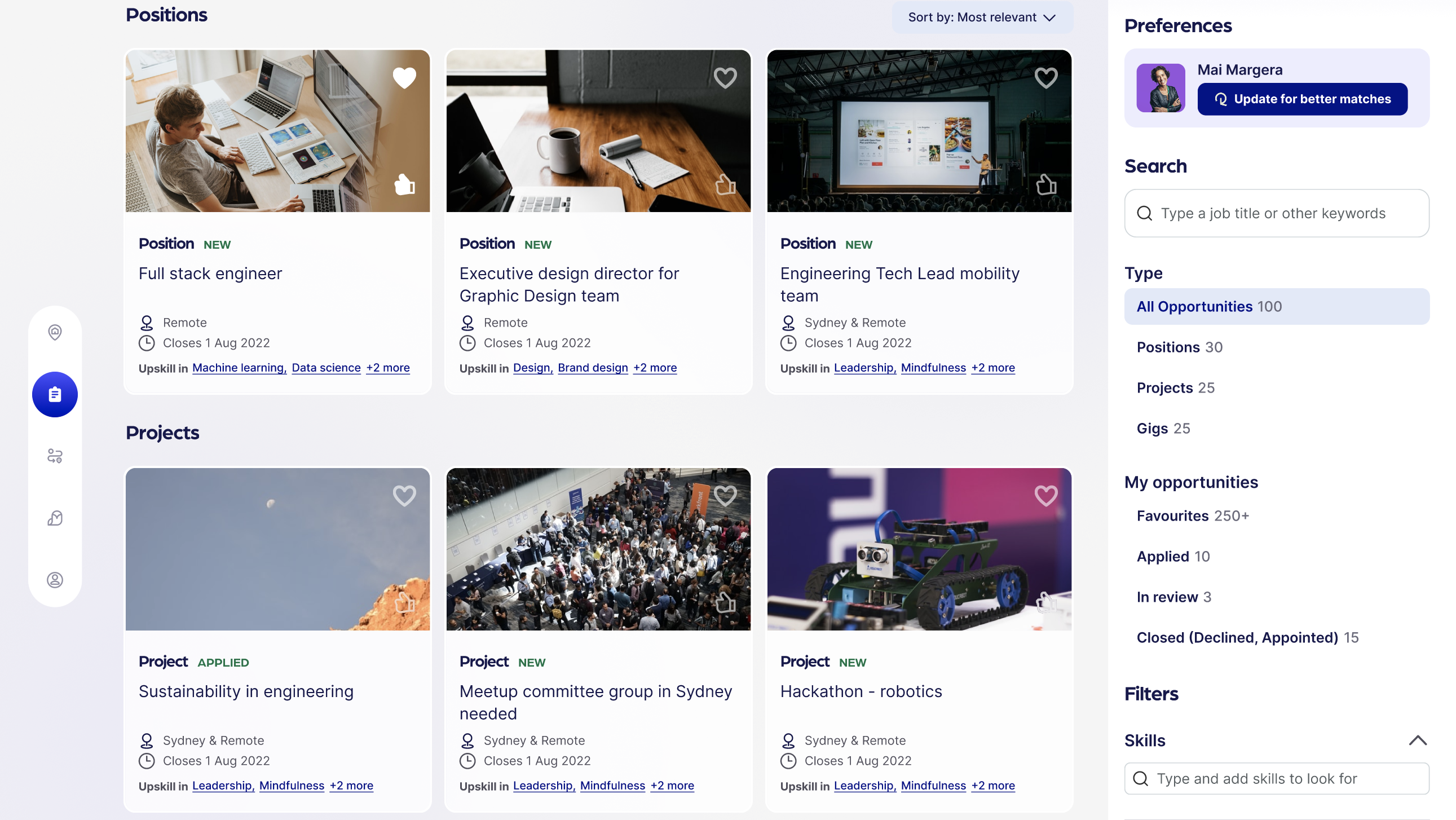The width and height of the screenshot is (1456, 820).
Task: Favourite the Meetup committee group project
Action: [x=725, y=496]
